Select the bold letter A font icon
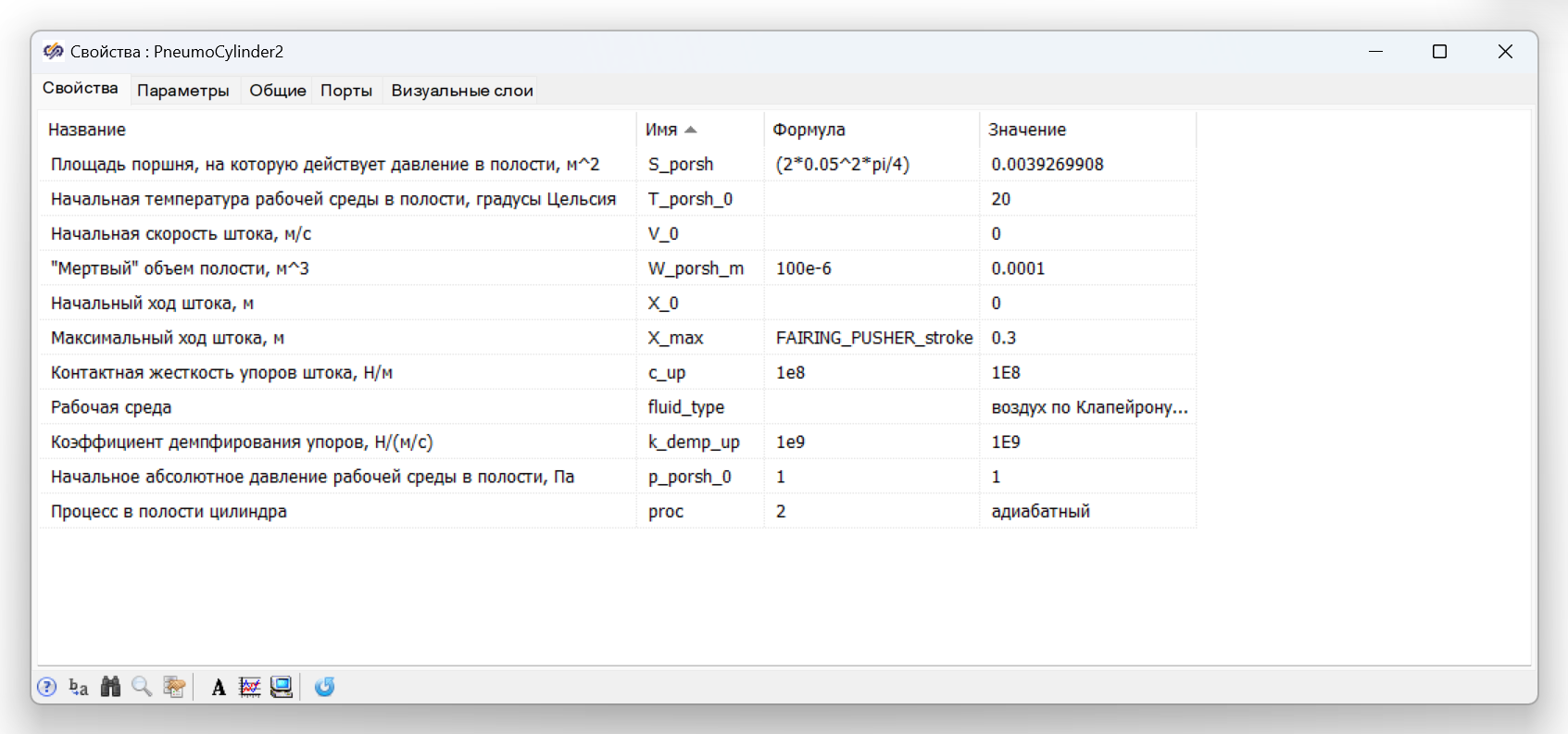The height and width of the screenshot is (734, 1568). (x=219, y=687)
